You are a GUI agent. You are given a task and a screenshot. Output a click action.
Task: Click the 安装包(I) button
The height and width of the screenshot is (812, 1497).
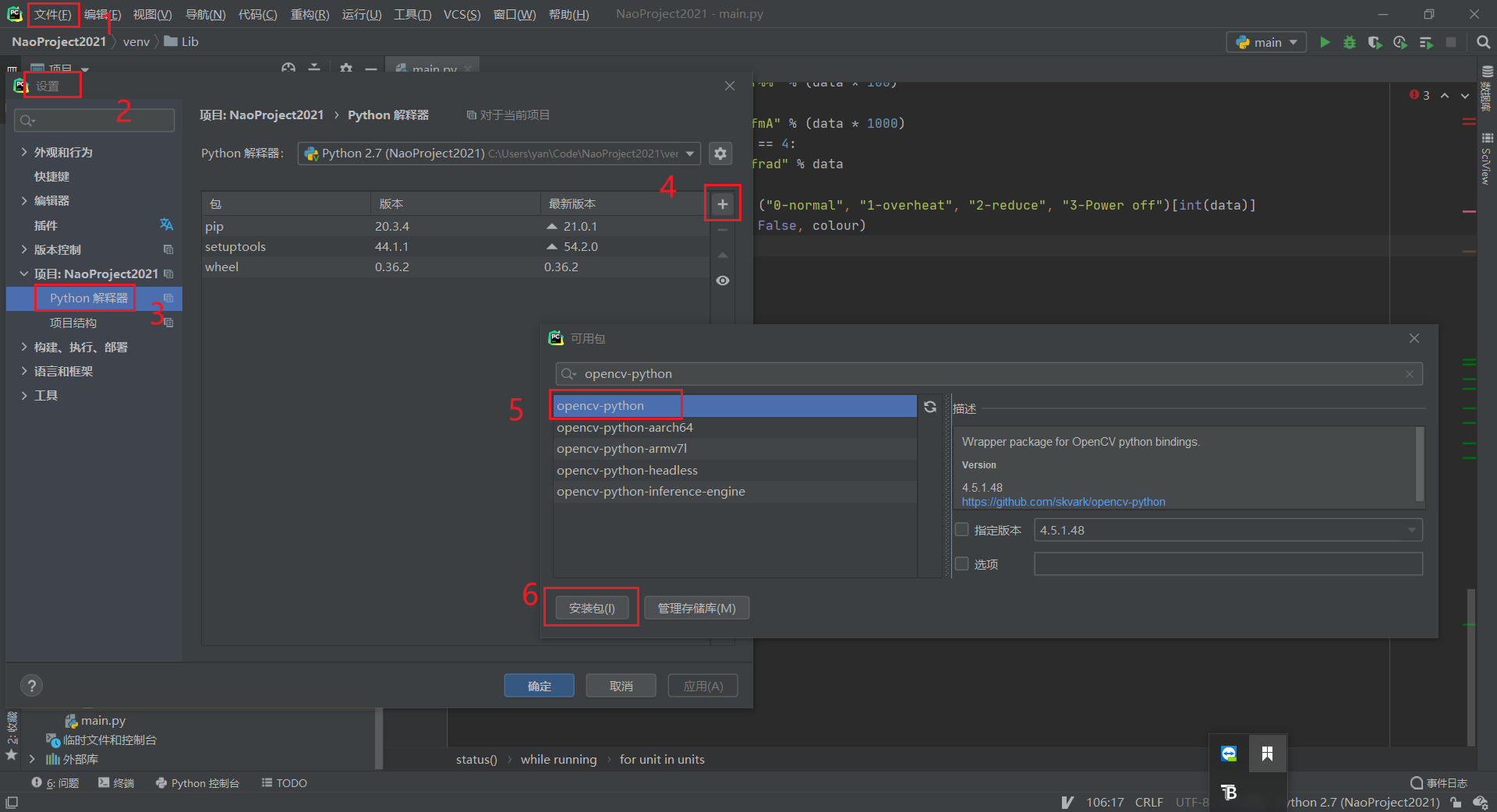(x=592, y=608)
